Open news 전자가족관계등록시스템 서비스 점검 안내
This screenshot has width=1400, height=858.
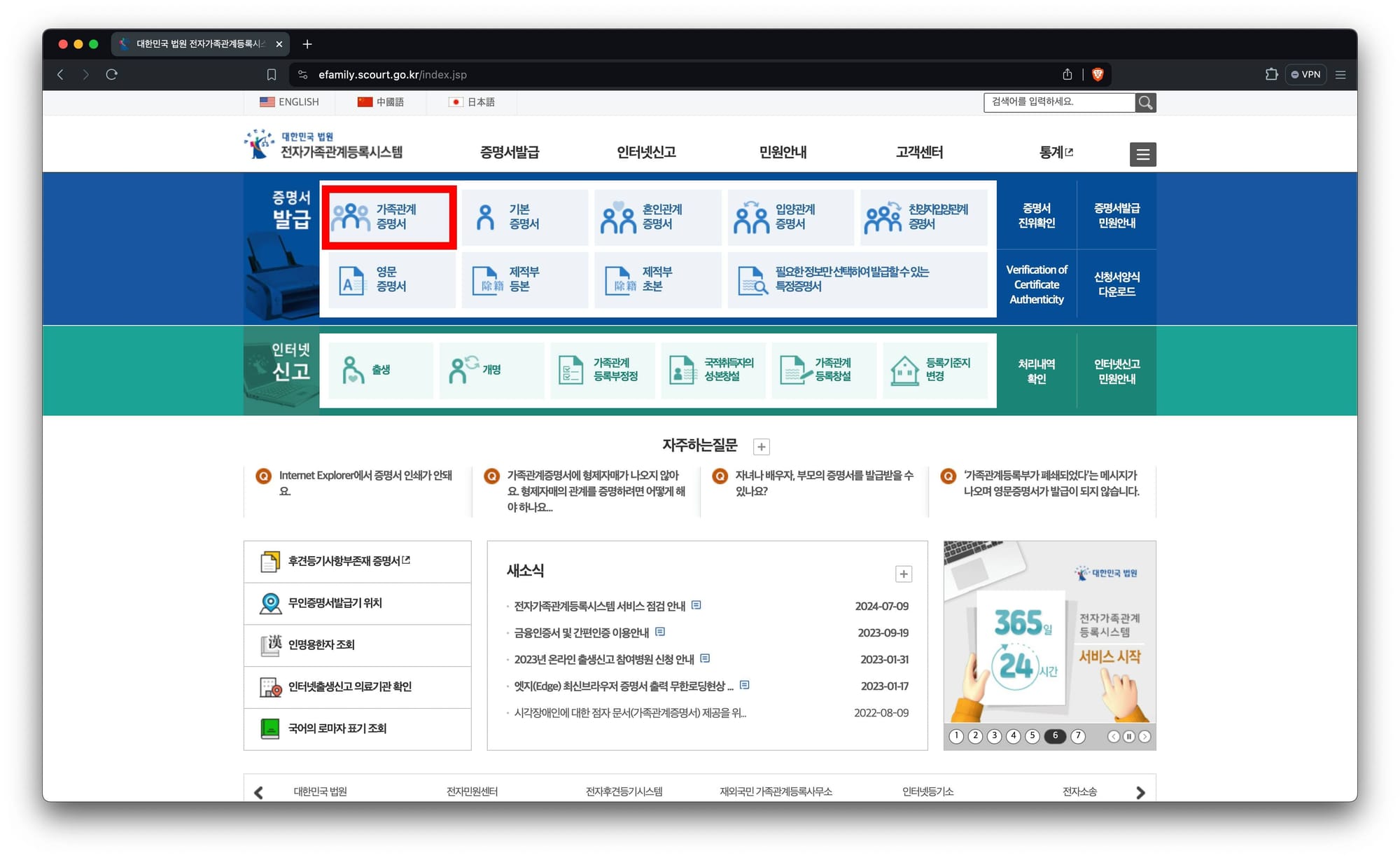pyautogui.click(x=599, y=607)
